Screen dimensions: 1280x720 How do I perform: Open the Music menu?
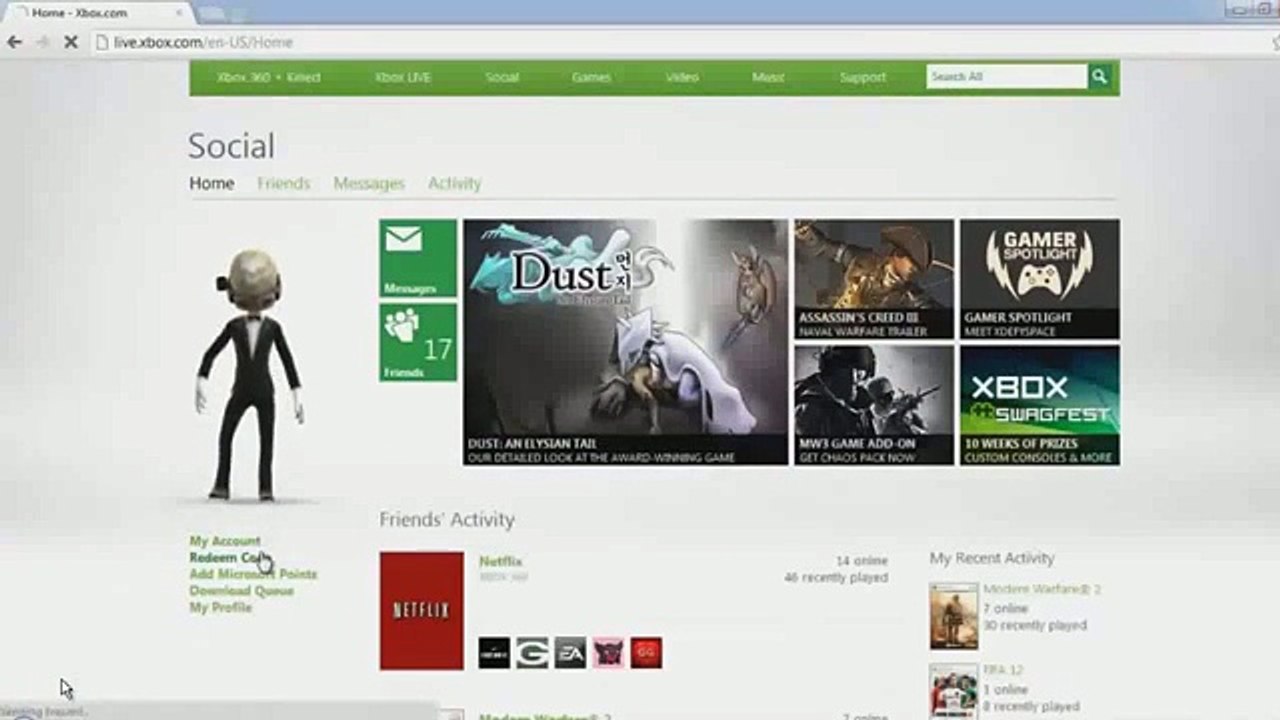tap(768, 77)
